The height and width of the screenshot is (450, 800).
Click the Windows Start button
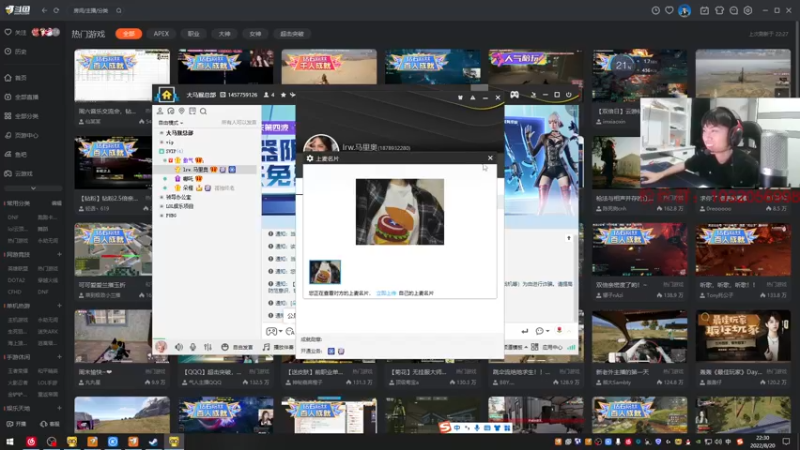10,442
